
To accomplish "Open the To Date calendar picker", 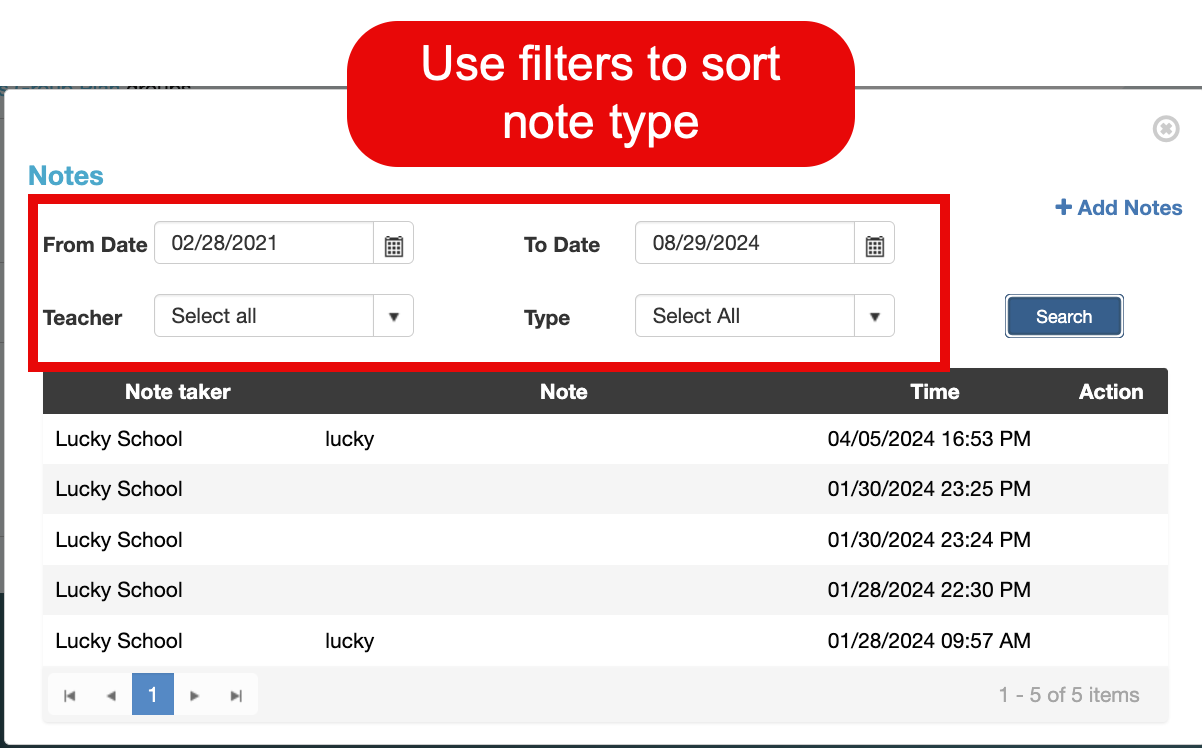I will [x=875, y=245].
